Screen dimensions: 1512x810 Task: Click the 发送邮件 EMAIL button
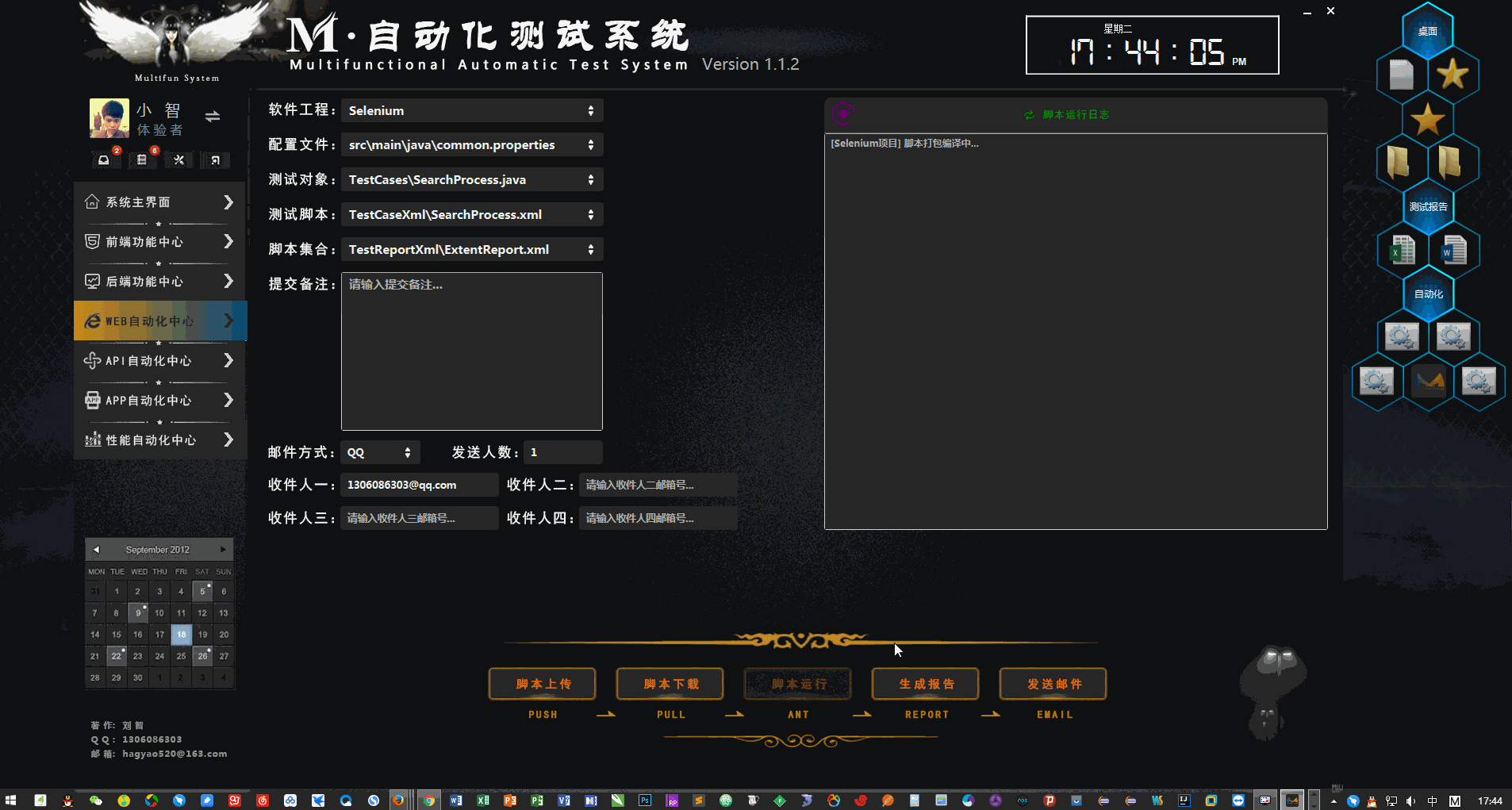[x=1053, y=684]
